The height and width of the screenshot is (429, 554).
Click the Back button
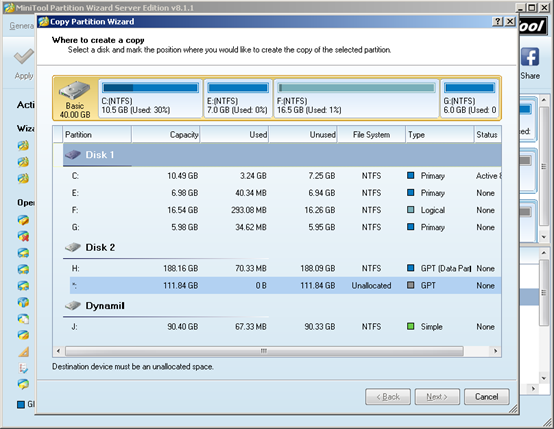[388, 397]
